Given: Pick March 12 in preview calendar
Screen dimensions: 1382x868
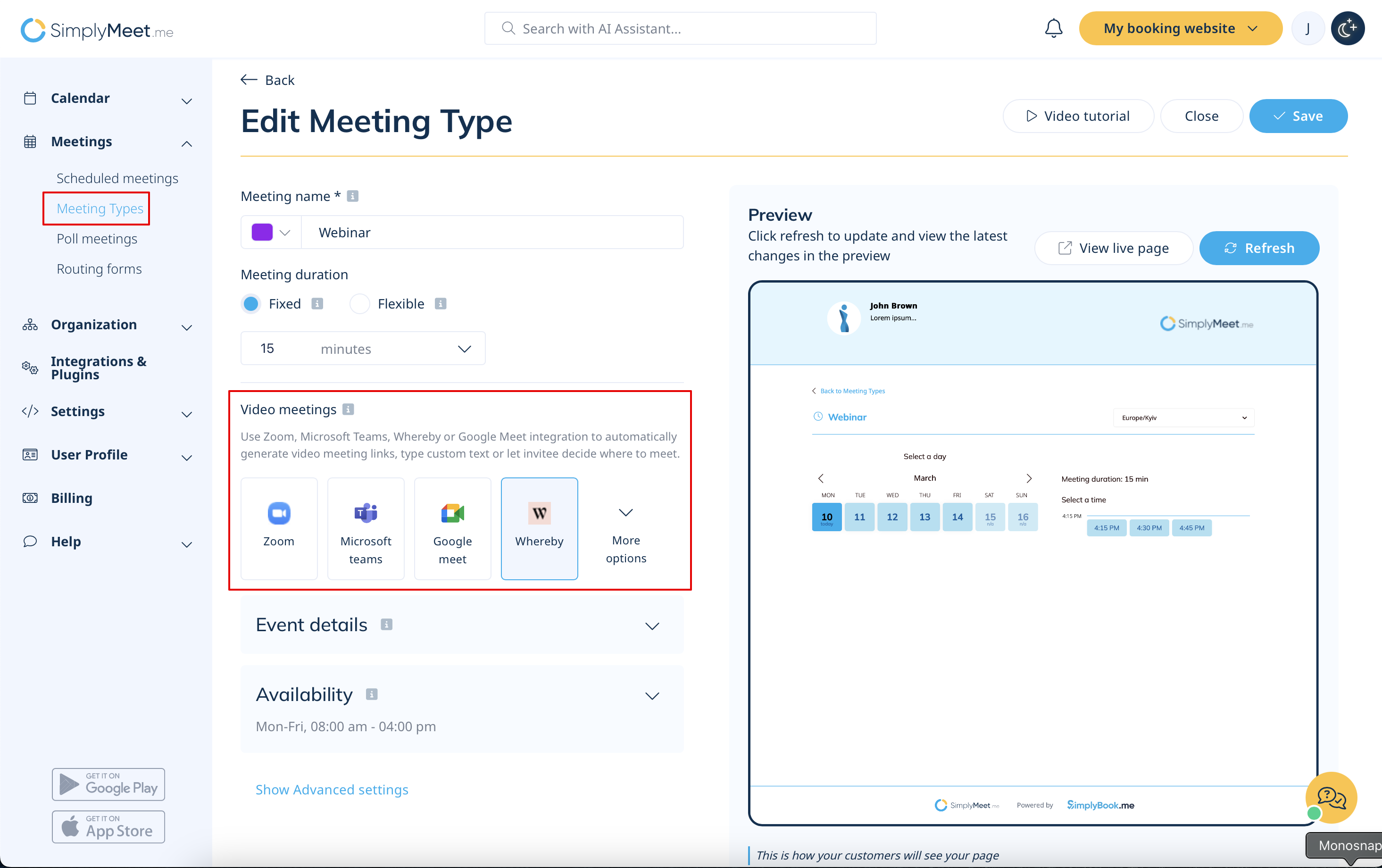Looking at the screenshot, I should click(x=892, y=517).
